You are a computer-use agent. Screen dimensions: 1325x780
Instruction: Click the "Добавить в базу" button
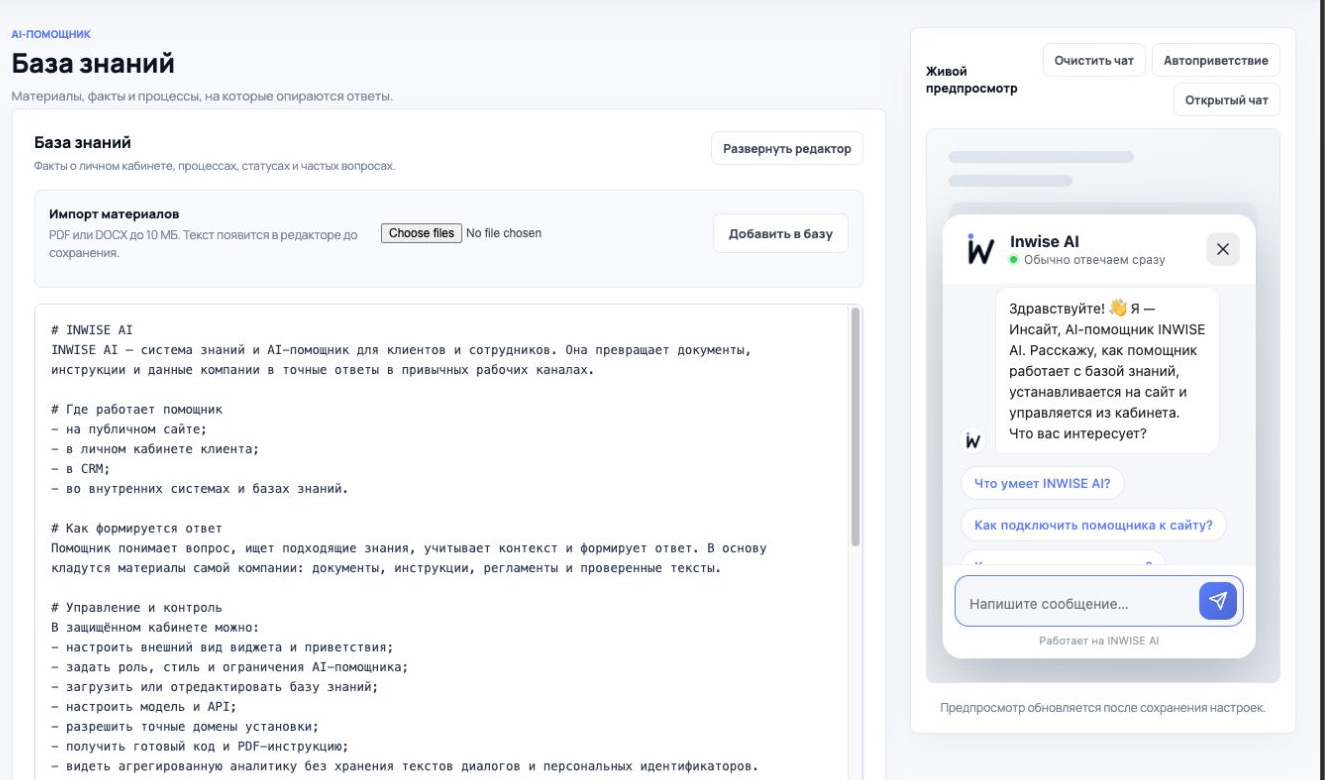tap(780, 234)
